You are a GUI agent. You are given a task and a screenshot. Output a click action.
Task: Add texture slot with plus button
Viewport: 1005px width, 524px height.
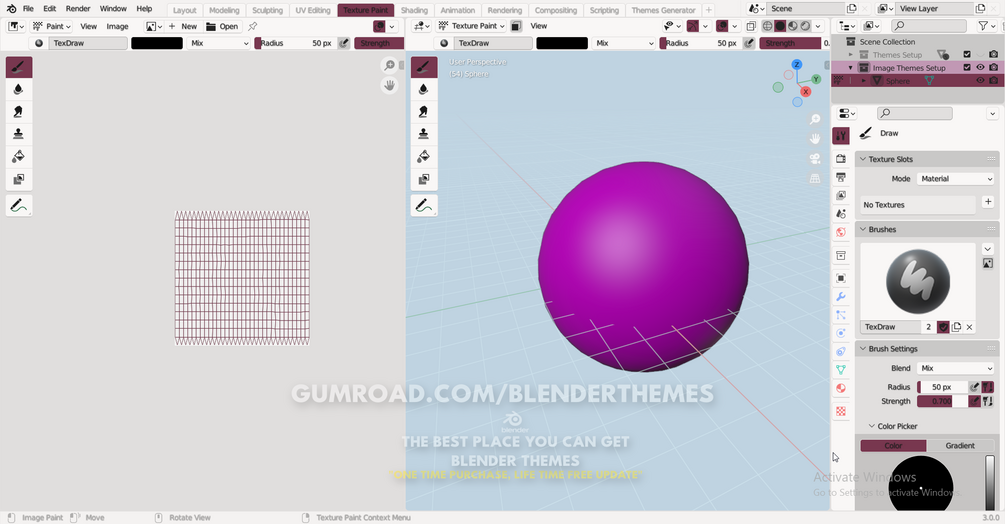(x=988, y=202)
